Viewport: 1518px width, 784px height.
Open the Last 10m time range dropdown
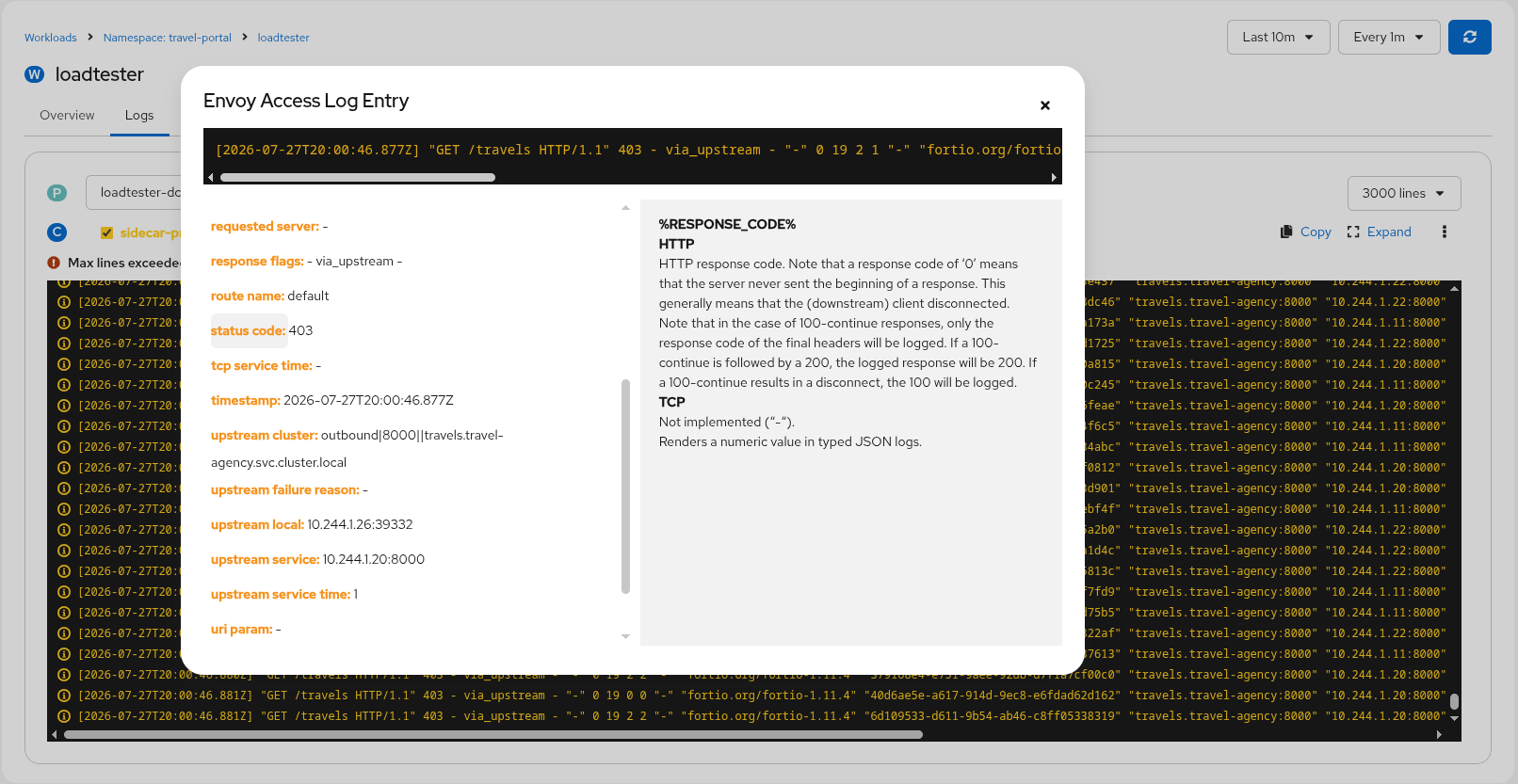point(1278,38)
